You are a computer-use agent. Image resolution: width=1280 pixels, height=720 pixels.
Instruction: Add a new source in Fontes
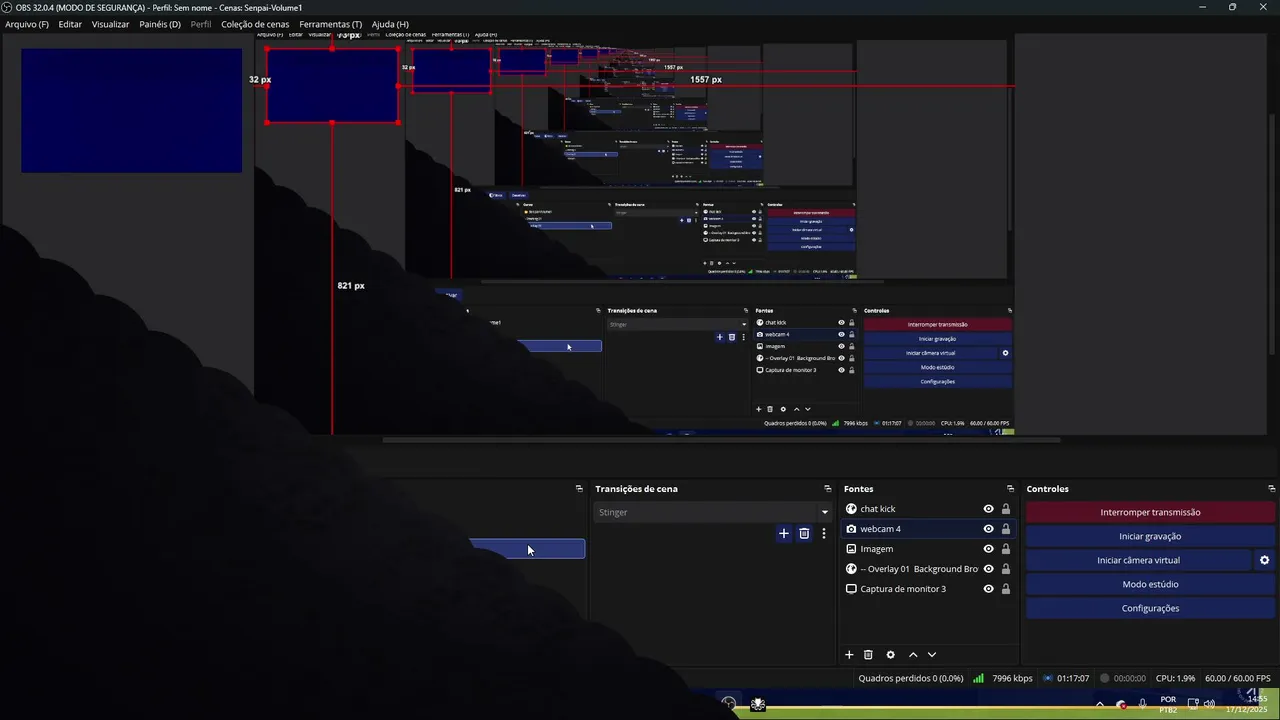(849, 655)
